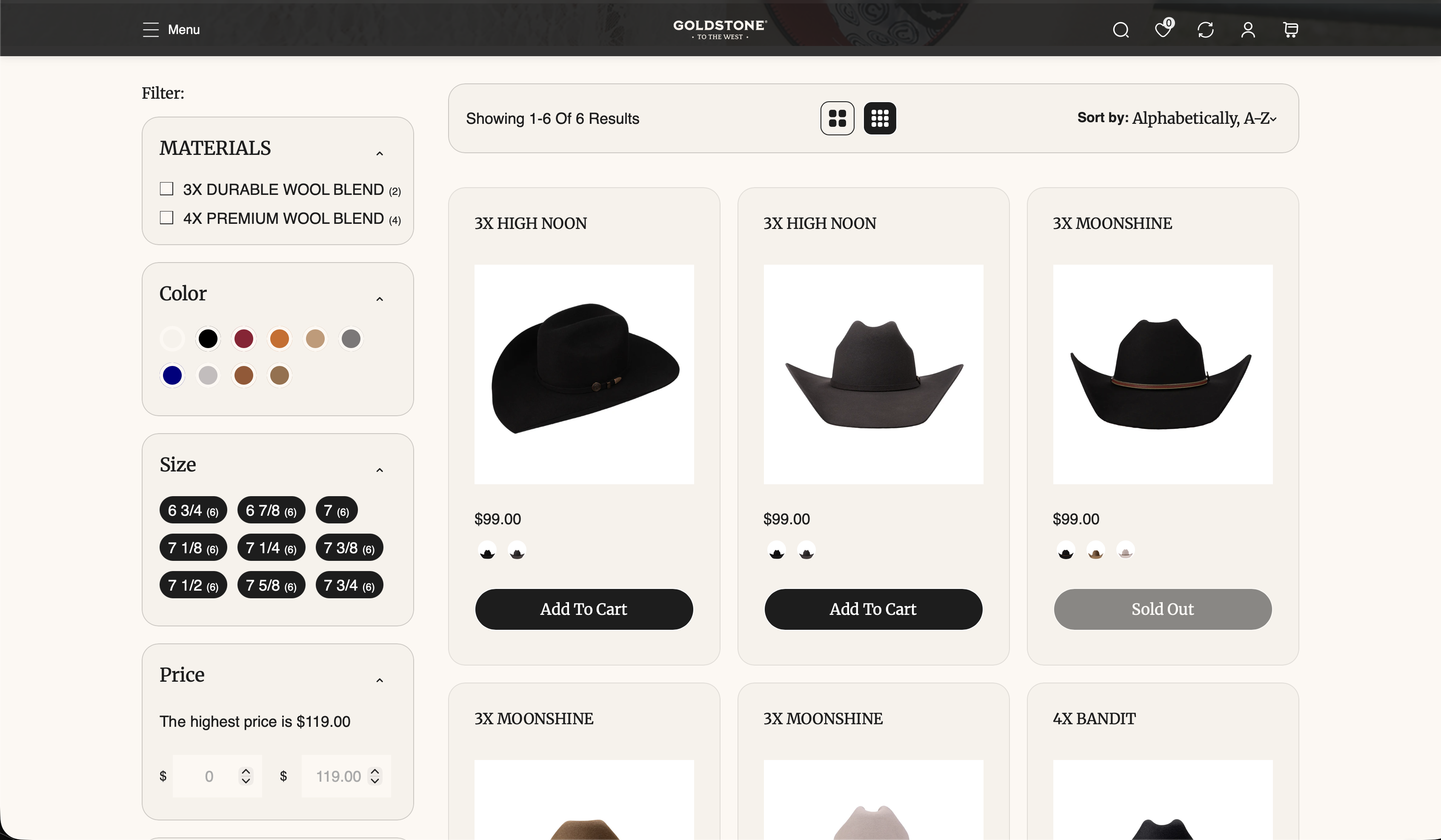Open 4X Bandit product title

coord(1095,718)
